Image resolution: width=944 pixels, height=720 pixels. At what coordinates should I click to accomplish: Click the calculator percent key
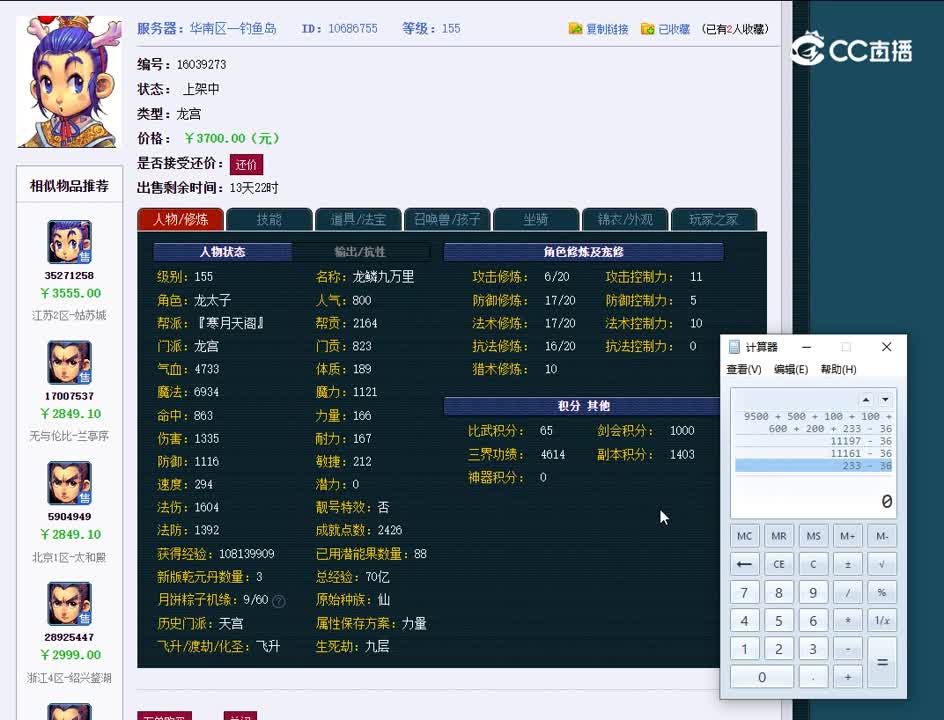[x=882, y=592]
